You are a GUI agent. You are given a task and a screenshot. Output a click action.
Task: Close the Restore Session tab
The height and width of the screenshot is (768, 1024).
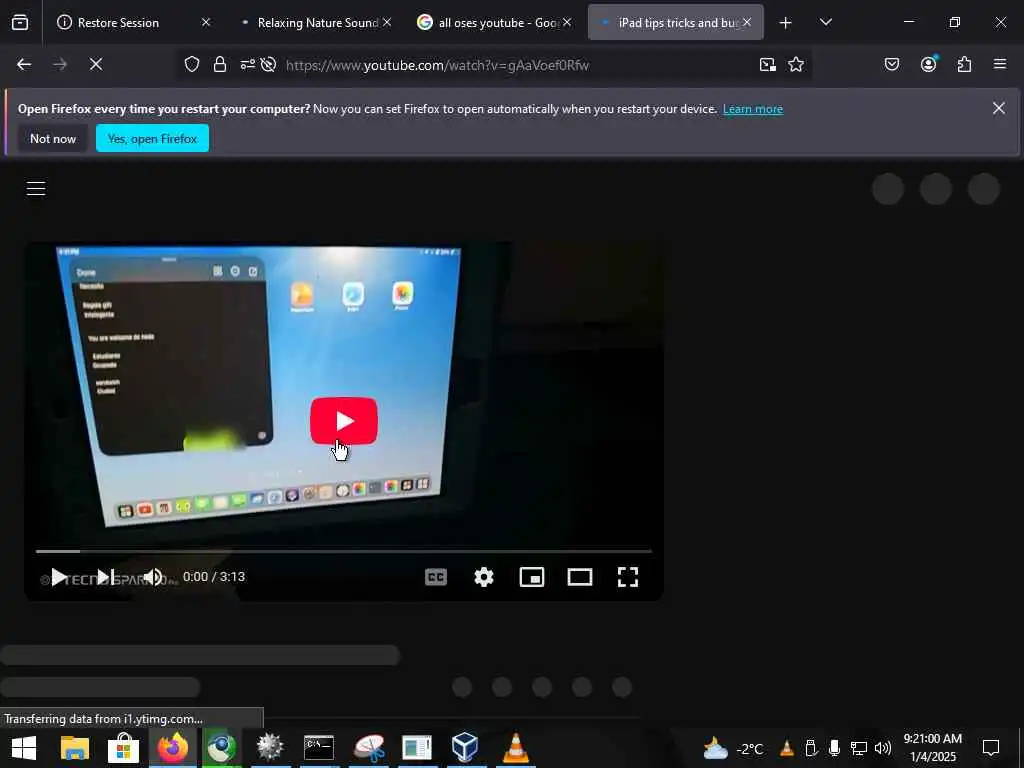[x=206, y=22]
